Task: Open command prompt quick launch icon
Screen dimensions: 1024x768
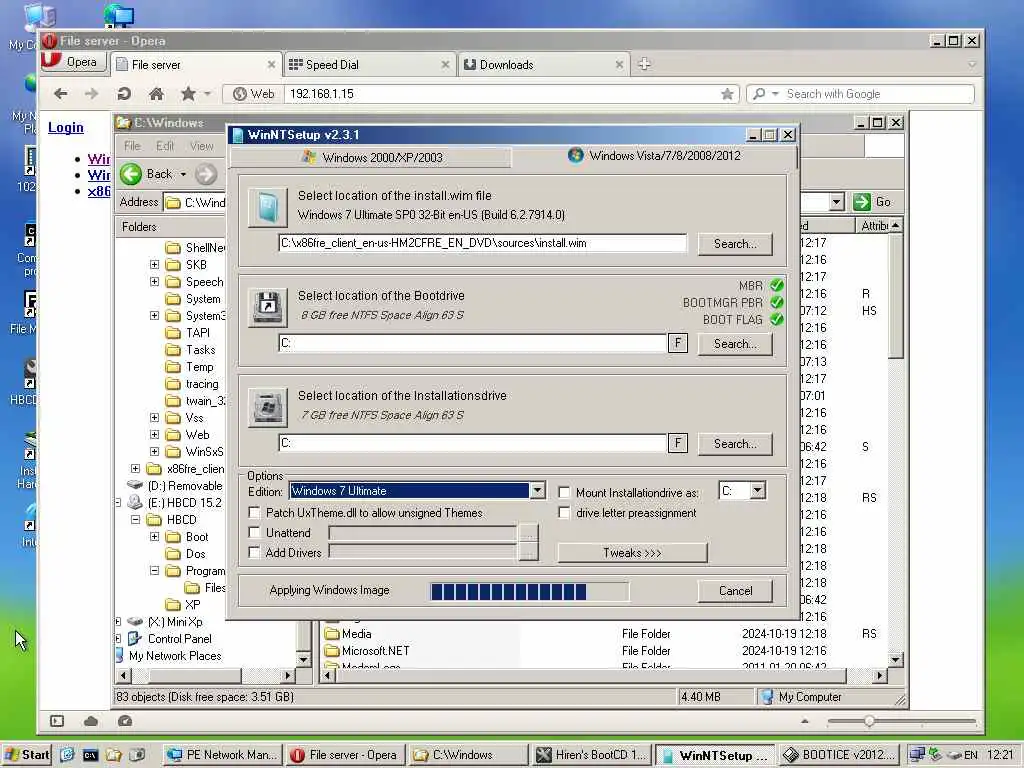Action: click(x=90, y=755)
